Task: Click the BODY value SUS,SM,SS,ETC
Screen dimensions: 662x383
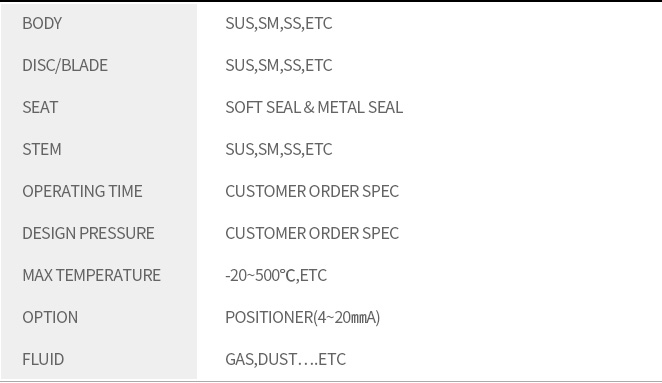Action: [279, 23]
